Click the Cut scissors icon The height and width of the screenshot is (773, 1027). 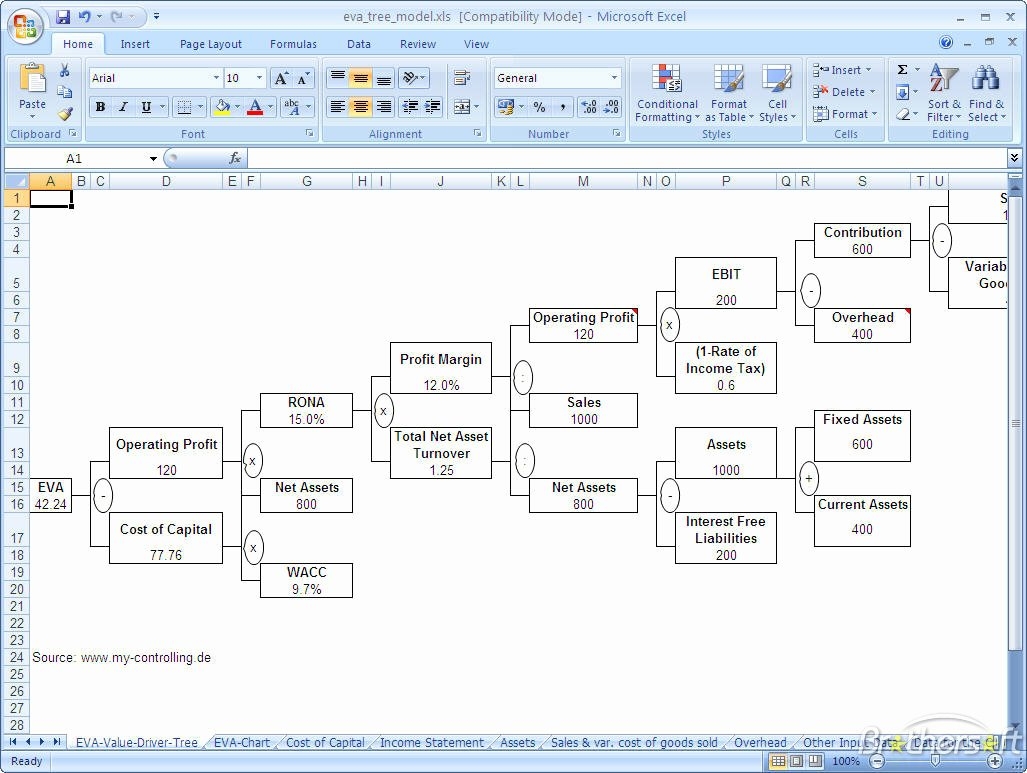click(65, 71)
